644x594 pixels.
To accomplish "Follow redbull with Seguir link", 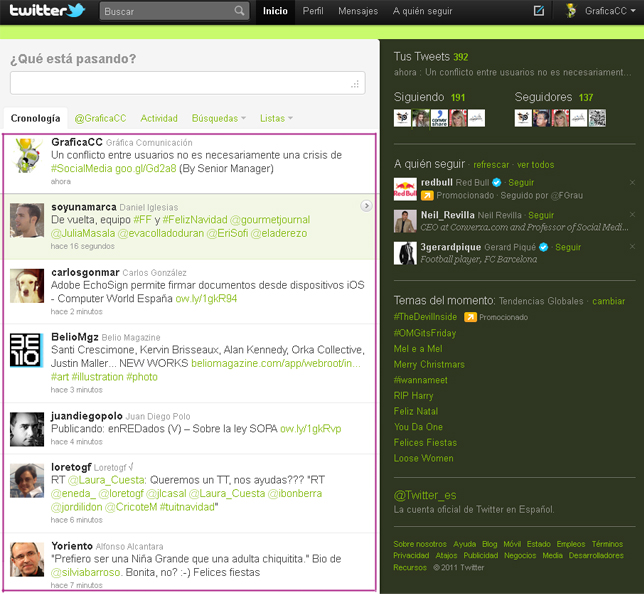I will pyautogui.click(x=521, y=182).
